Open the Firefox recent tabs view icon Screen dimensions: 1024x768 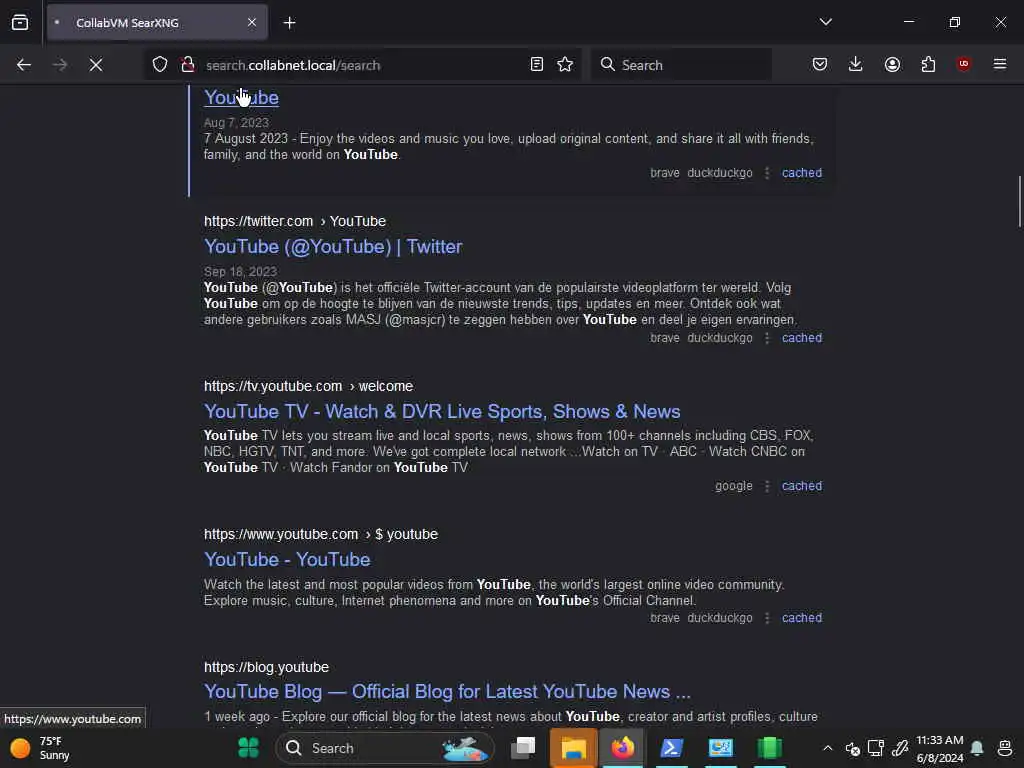pyautogui.click(x=20, y=23)
